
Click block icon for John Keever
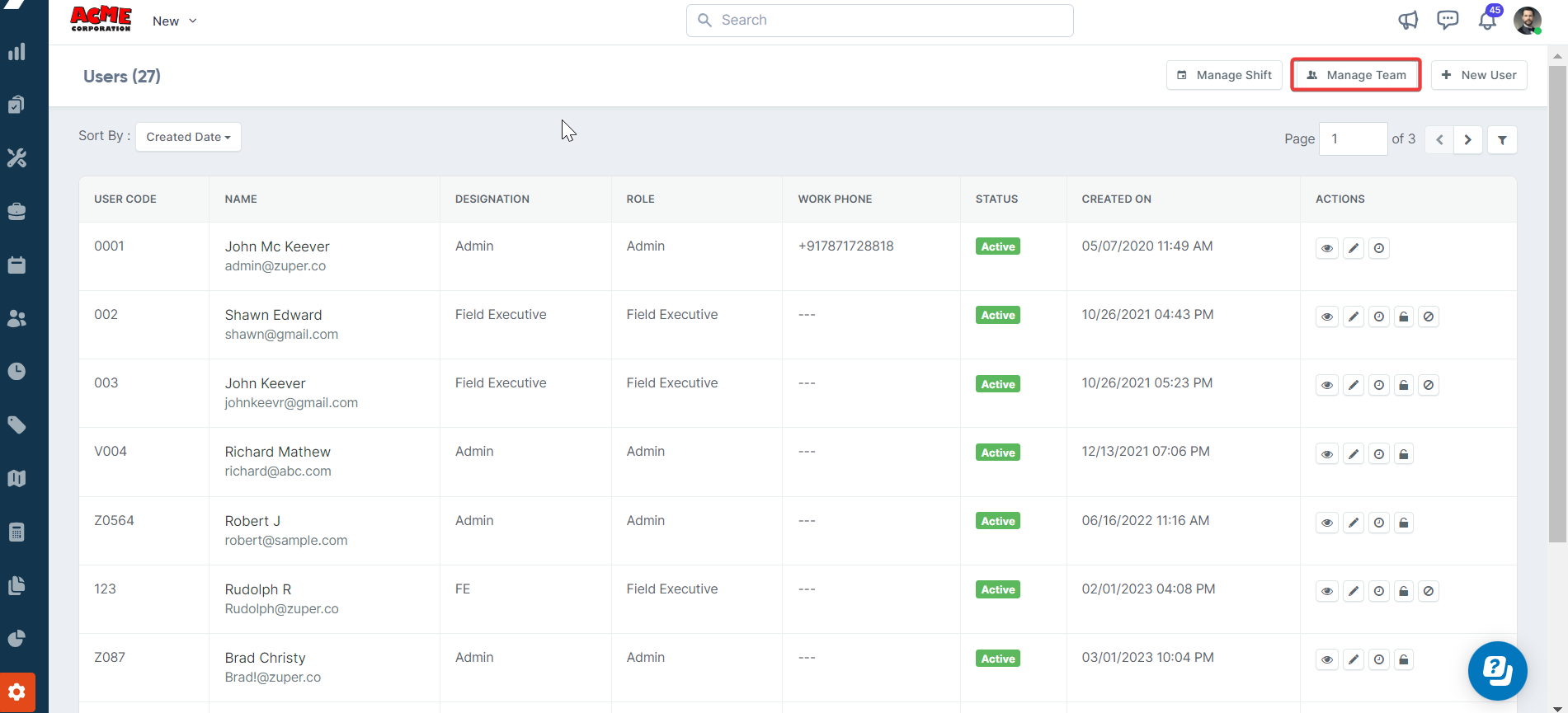pyautogui.click(x=1429, y=385)
